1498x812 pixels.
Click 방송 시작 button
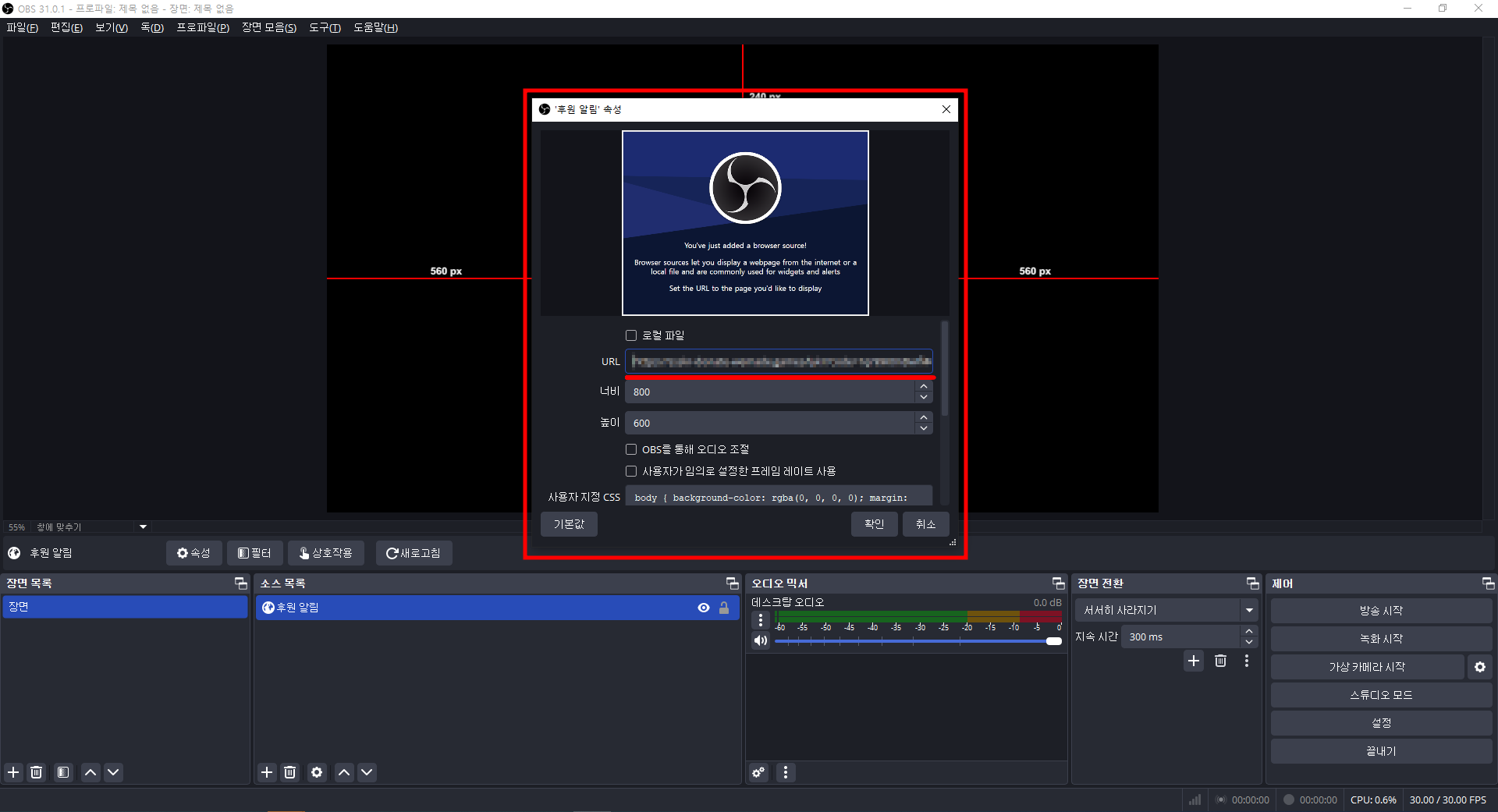(1381, 611)
